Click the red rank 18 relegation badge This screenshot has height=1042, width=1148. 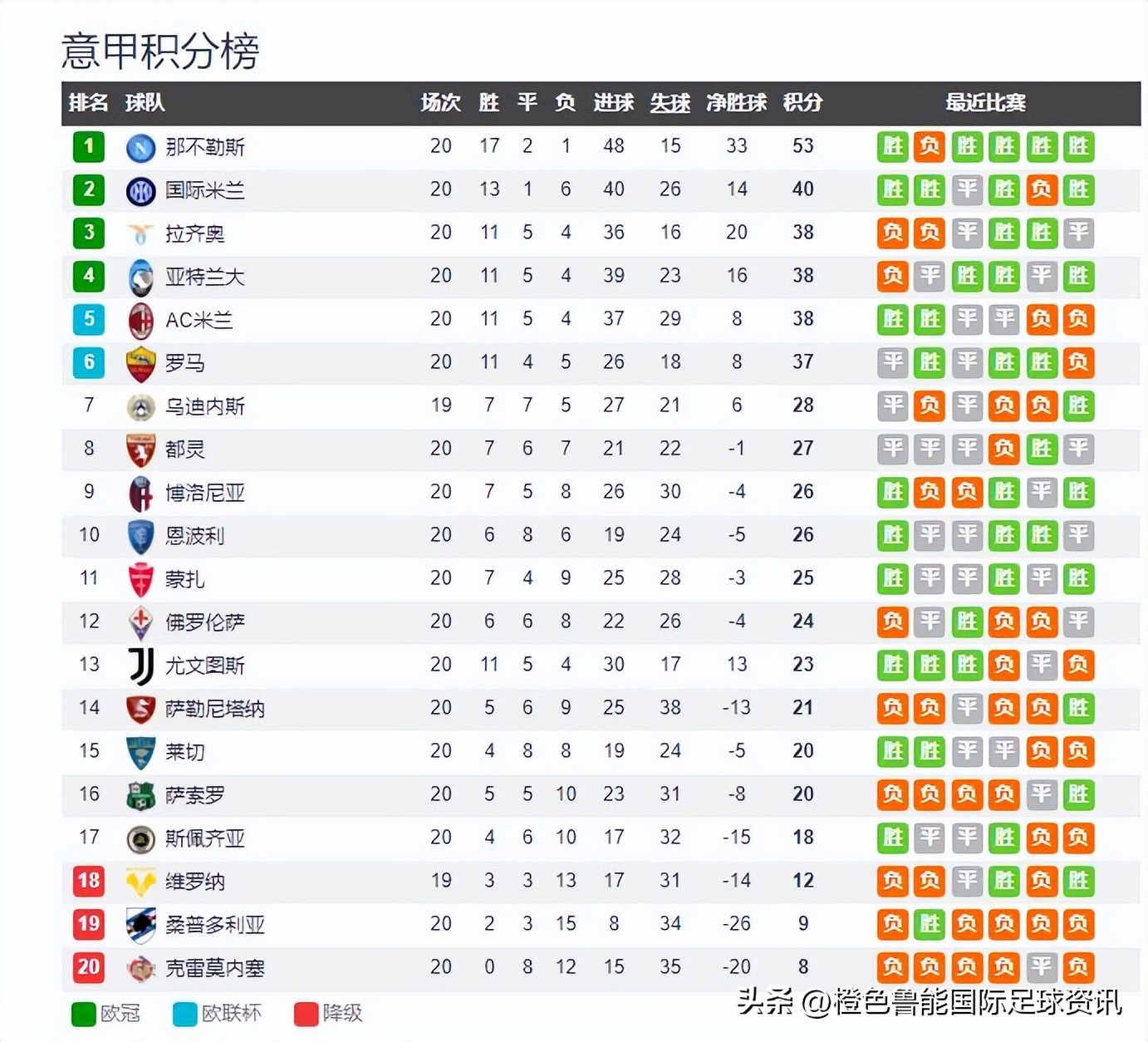tap(89, 881)
